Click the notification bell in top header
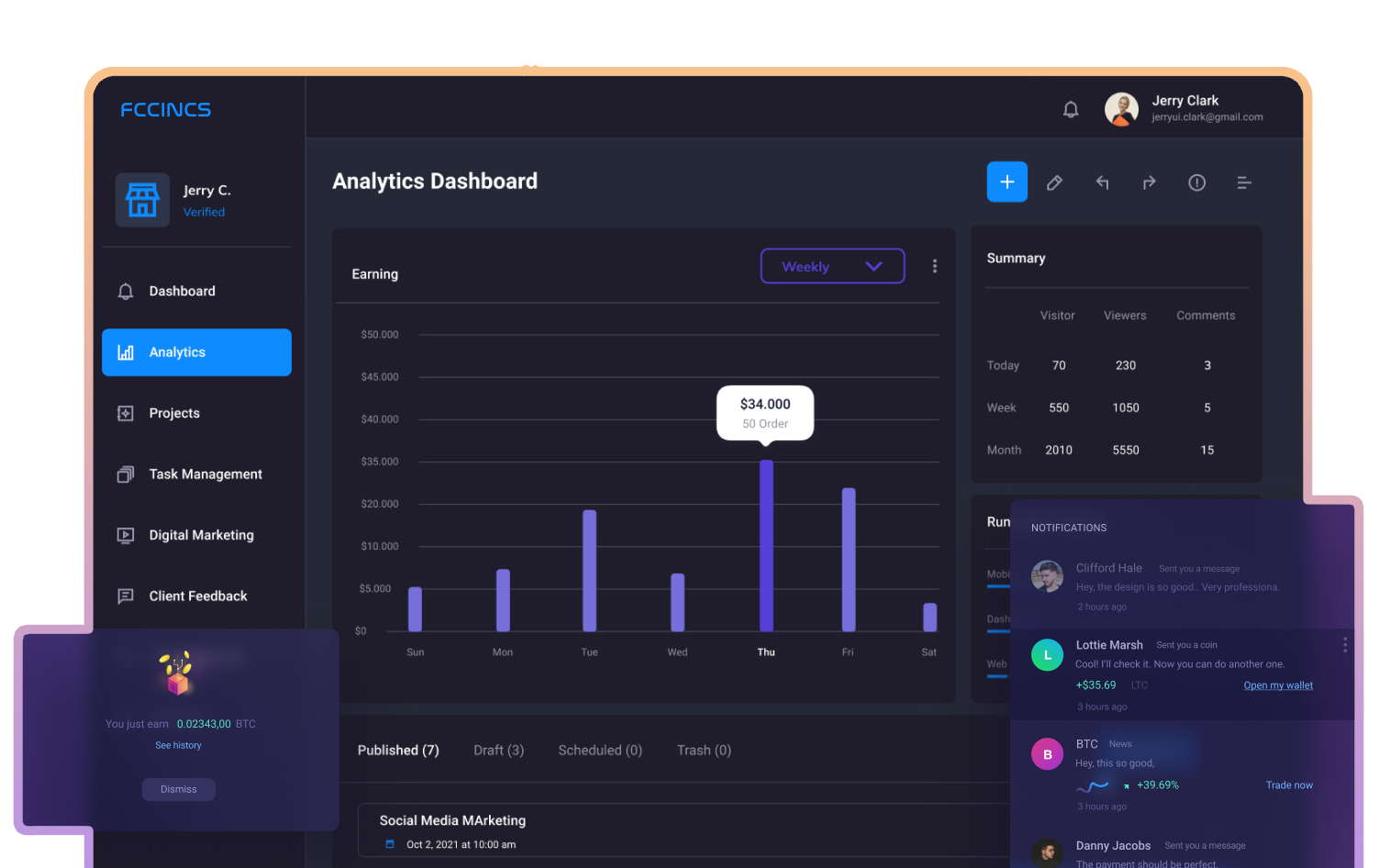The height and width of the screenshot is (868, 1379). [1070, 110]
